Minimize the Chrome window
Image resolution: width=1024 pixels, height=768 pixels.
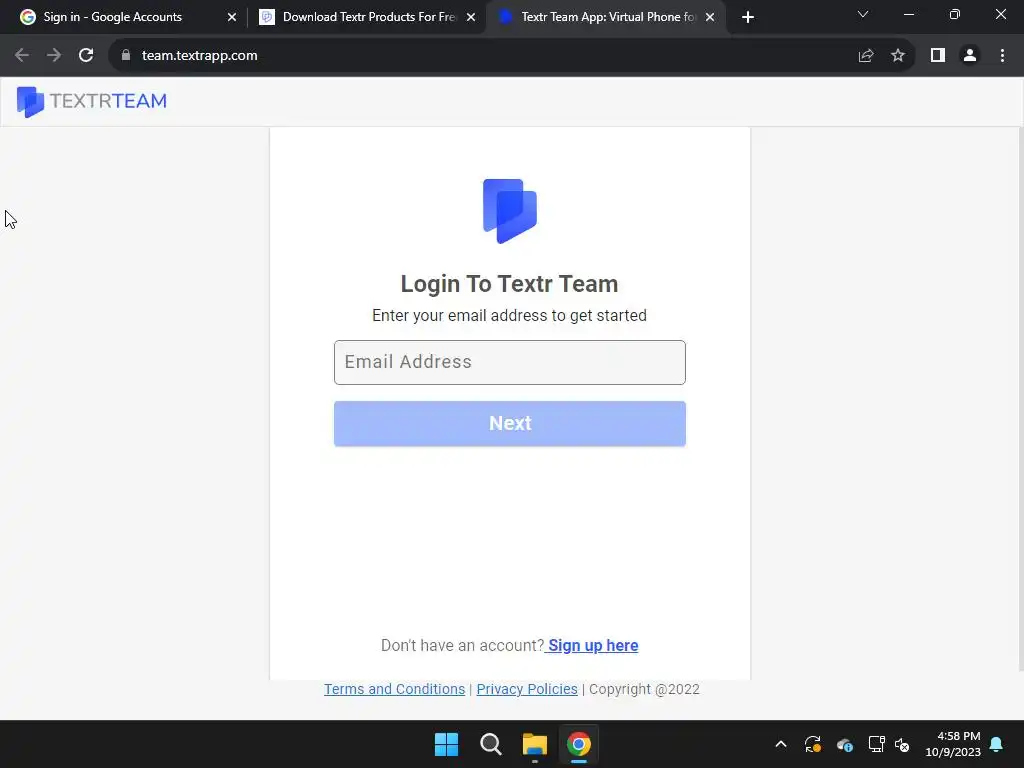coord(909,14)
